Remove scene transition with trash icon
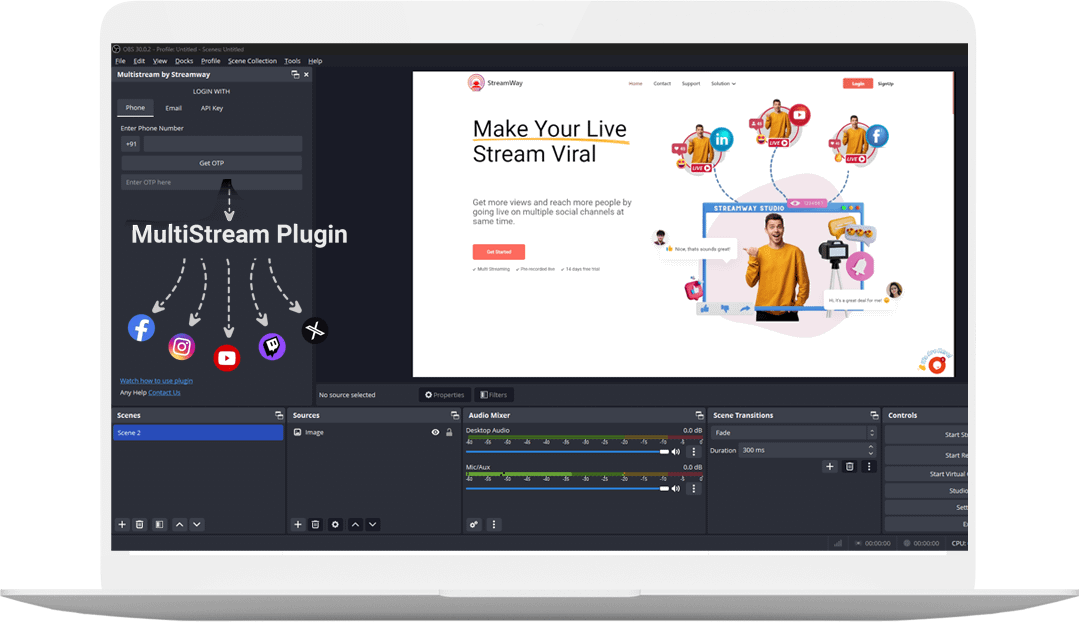The image size is (1079, 622). 850,466
